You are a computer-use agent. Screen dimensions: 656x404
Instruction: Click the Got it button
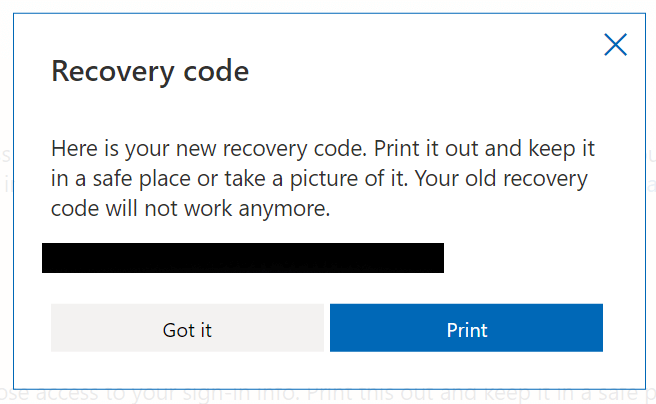(x=187, y=329)
